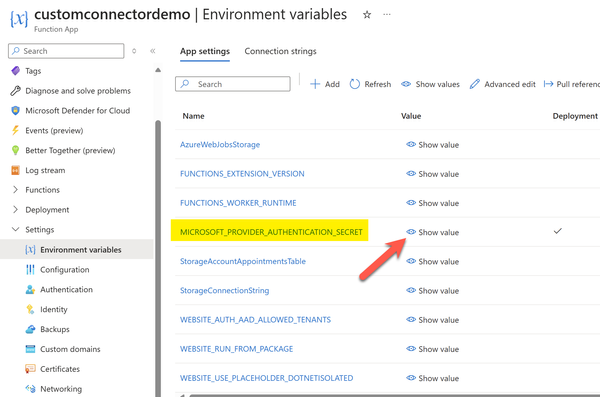Add a new app setting

tap(324, 84)
